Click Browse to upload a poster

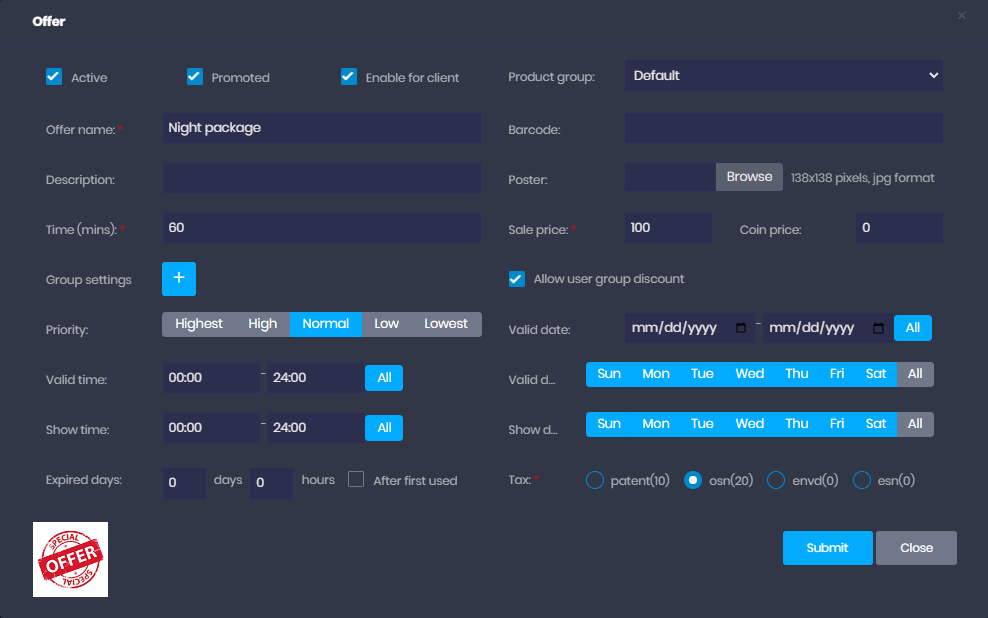[x=749, y=177]
